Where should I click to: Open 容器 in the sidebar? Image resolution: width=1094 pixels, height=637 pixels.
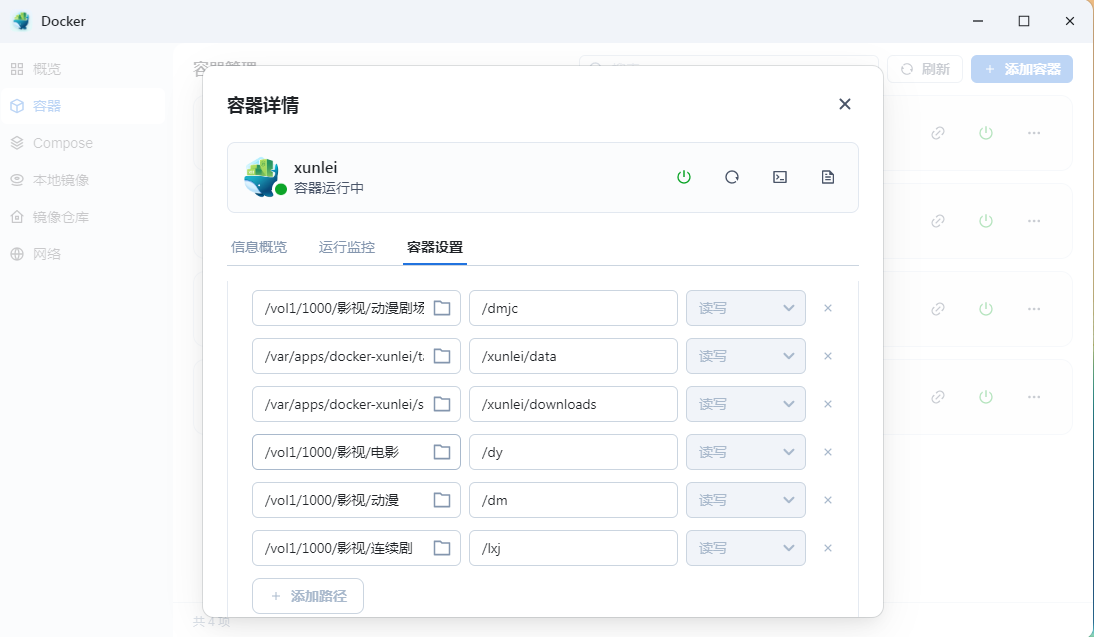click(82, 106)
